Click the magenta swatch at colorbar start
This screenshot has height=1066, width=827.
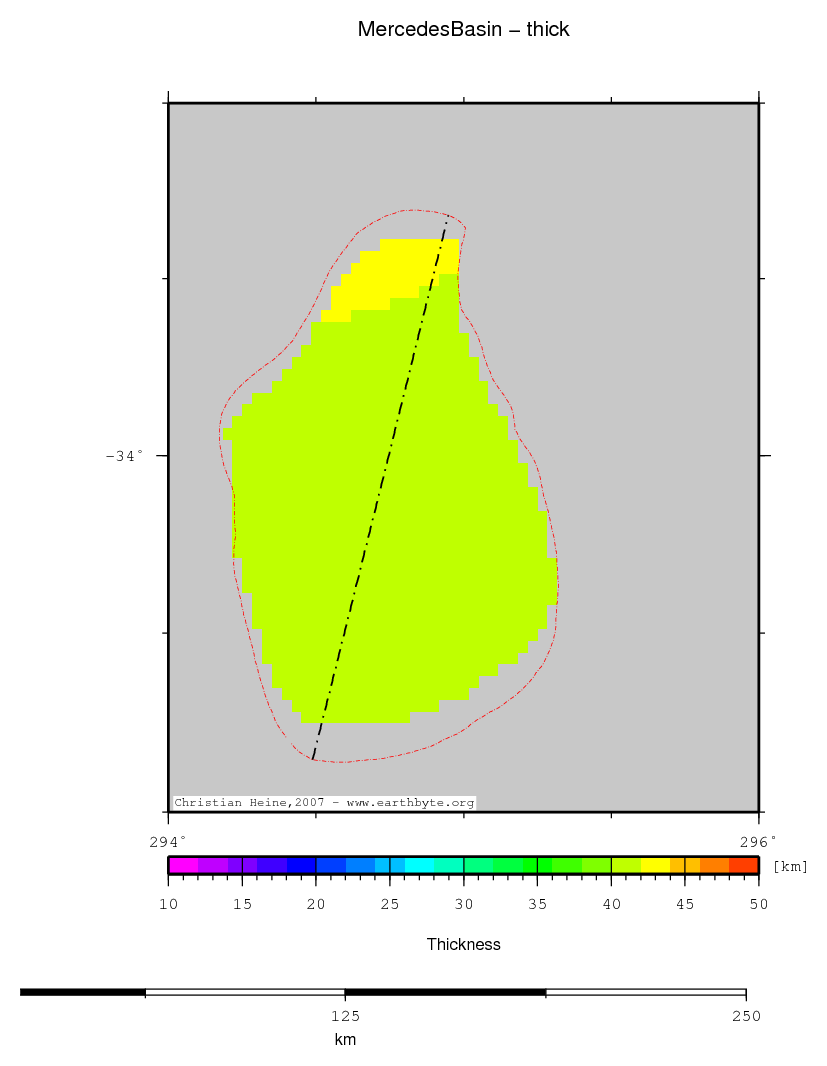click(182, 865)
